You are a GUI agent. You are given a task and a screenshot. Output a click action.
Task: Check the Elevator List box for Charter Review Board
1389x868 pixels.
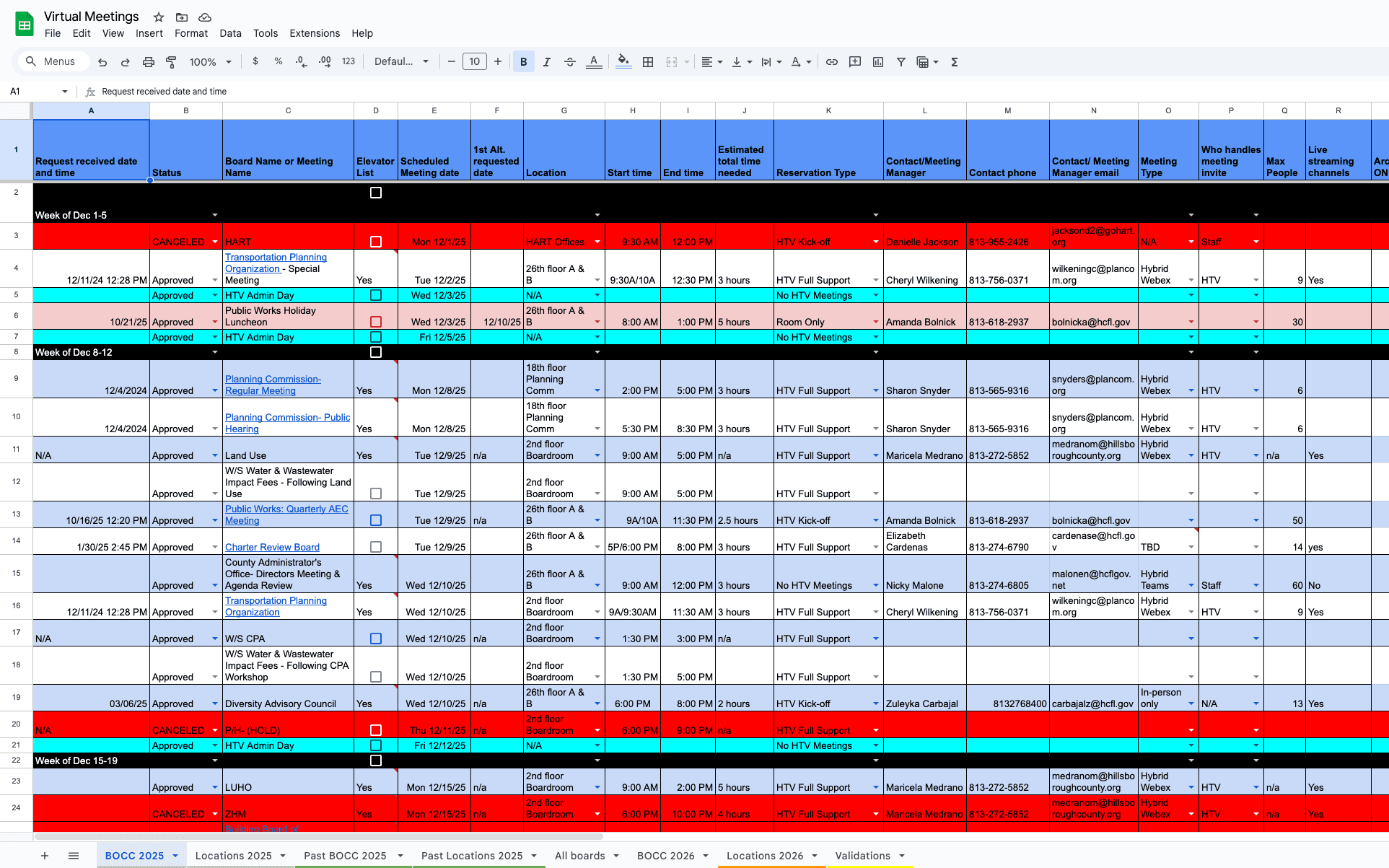(x=375, y=547)
